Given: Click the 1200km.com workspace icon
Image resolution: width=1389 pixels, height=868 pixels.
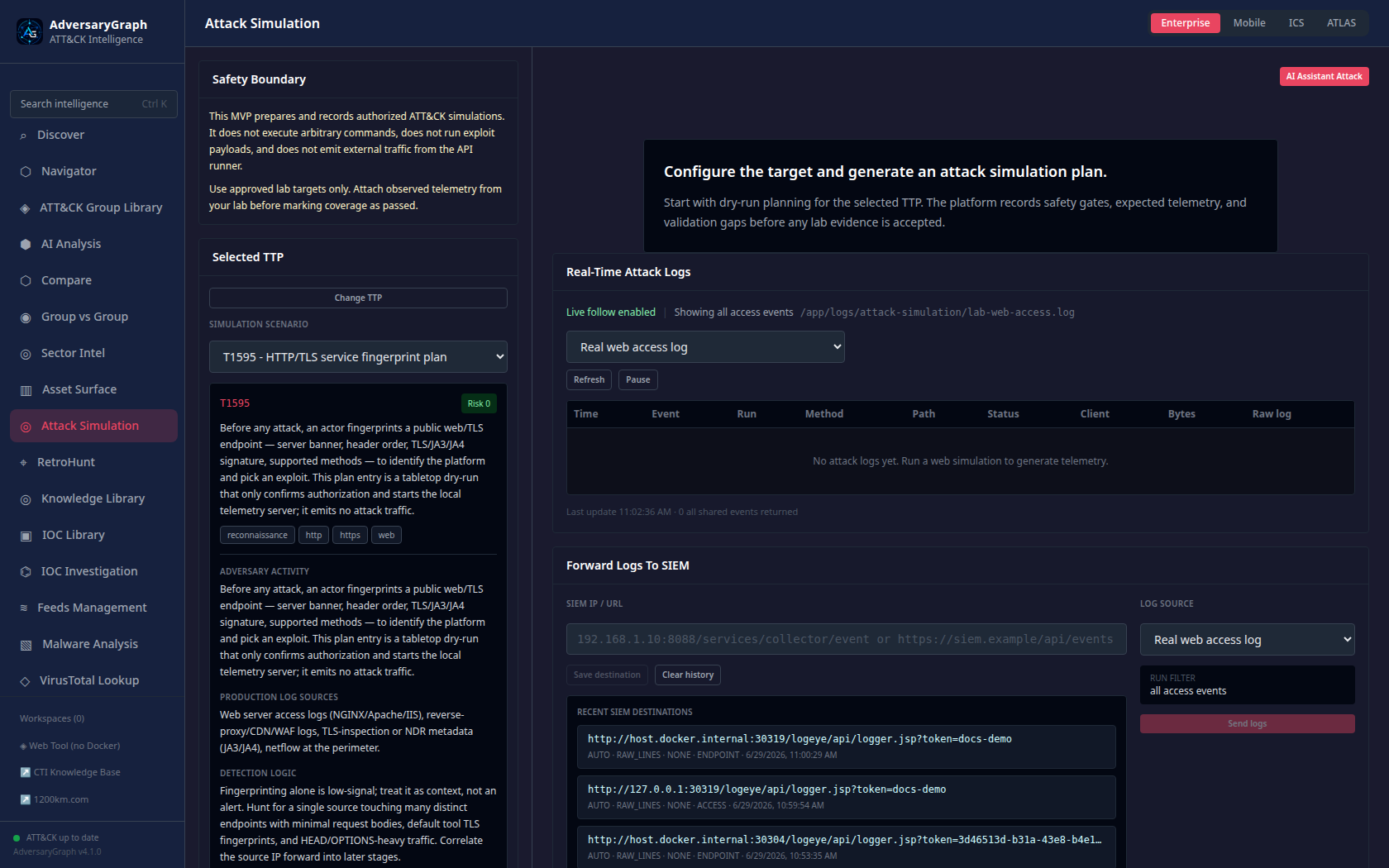Looking at the screenshot, I should click(25, 800).
